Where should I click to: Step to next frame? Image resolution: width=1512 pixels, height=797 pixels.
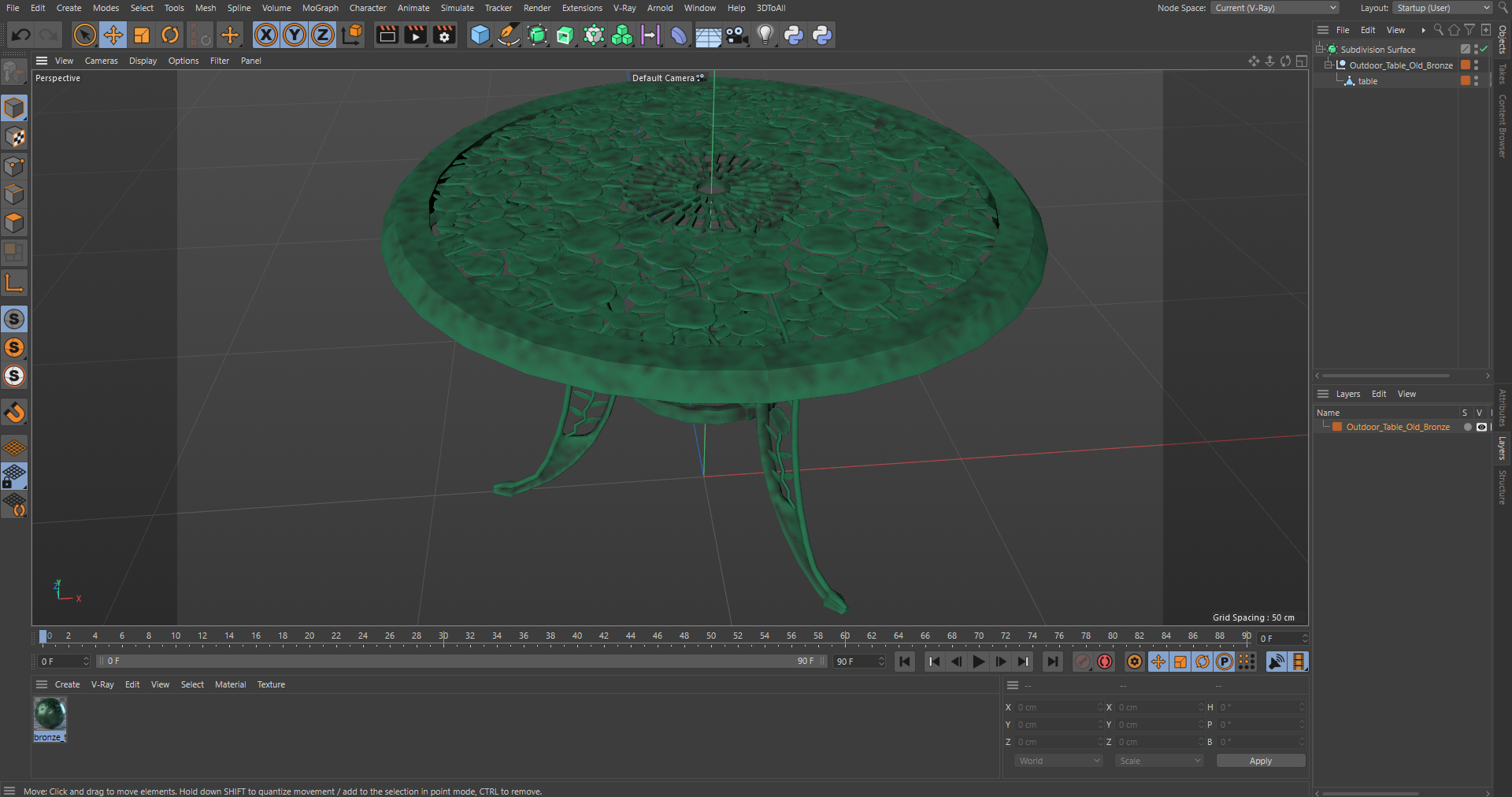click(x=1001, y=662)
